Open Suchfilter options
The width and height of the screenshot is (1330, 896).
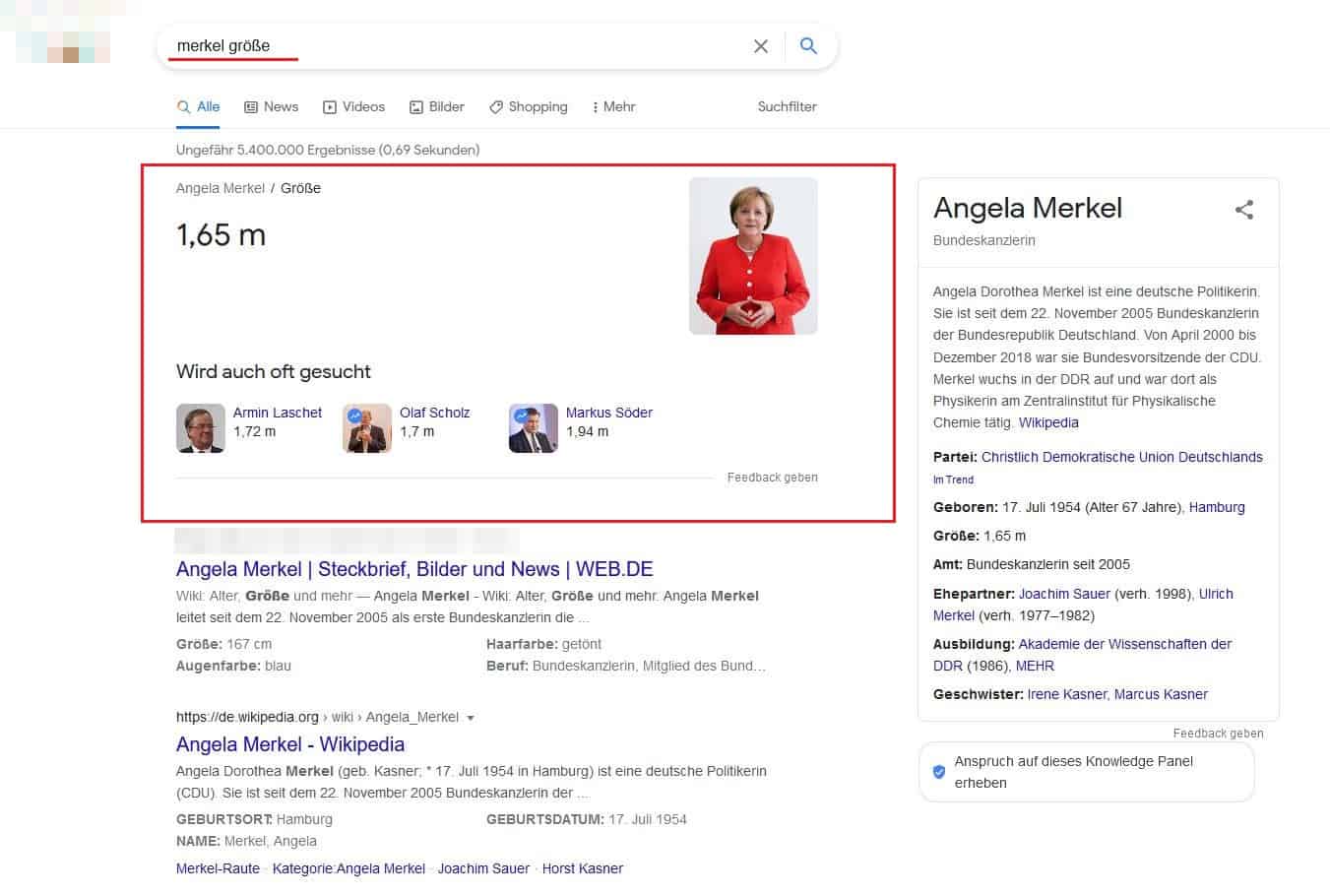(787, 106)
